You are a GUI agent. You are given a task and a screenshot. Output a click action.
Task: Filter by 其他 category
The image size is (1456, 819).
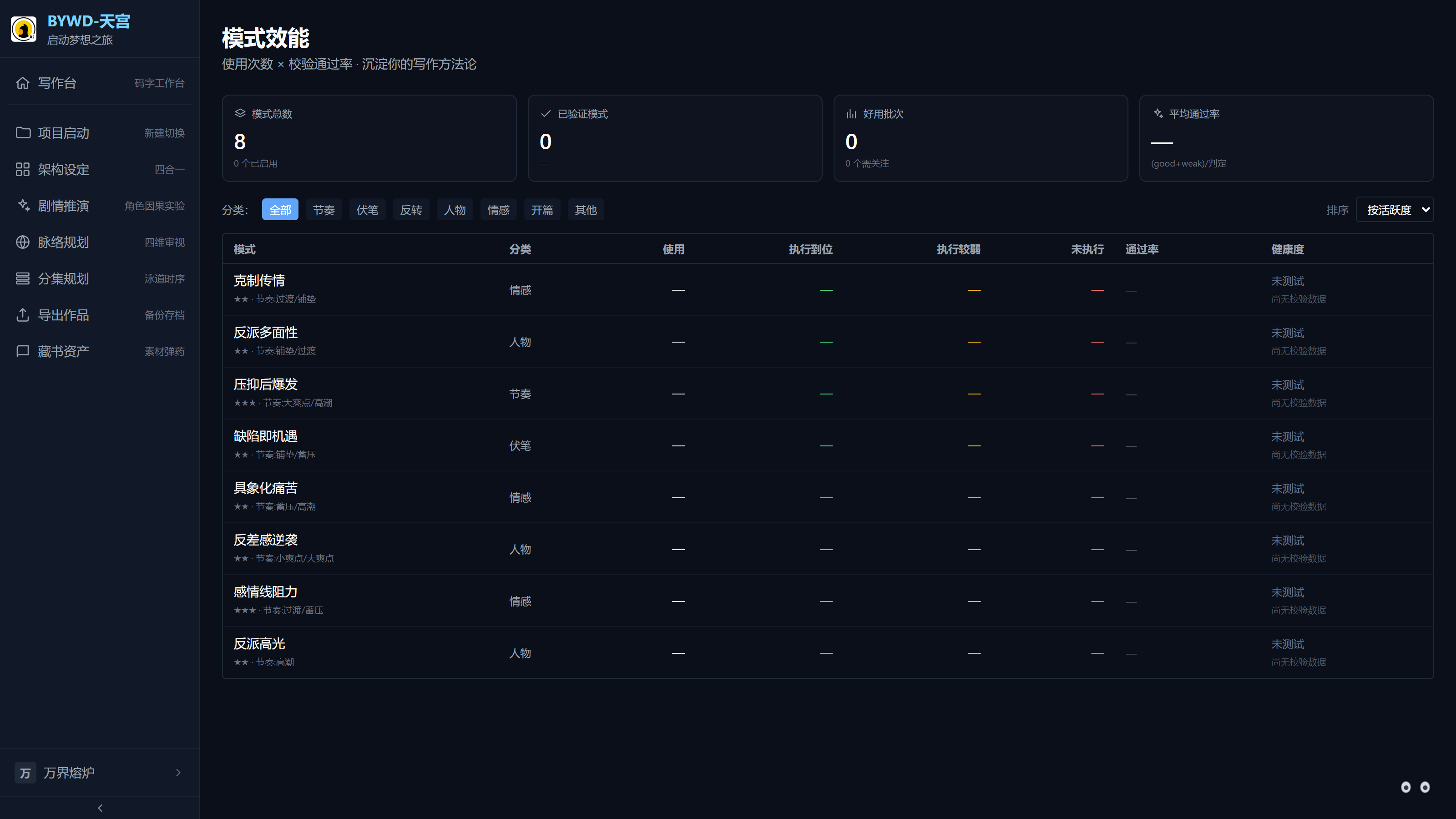click(x=586, y=210)
